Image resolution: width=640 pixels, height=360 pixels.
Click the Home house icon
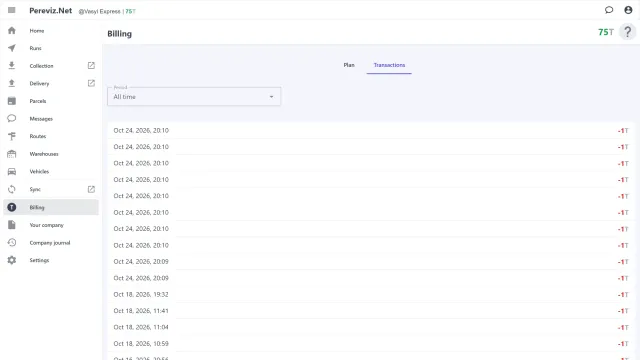coord(12,31)
